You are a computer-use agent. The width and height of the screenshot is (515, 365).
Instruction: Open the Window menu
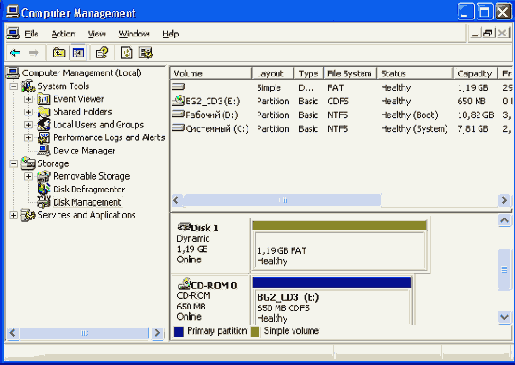point(134,33)
